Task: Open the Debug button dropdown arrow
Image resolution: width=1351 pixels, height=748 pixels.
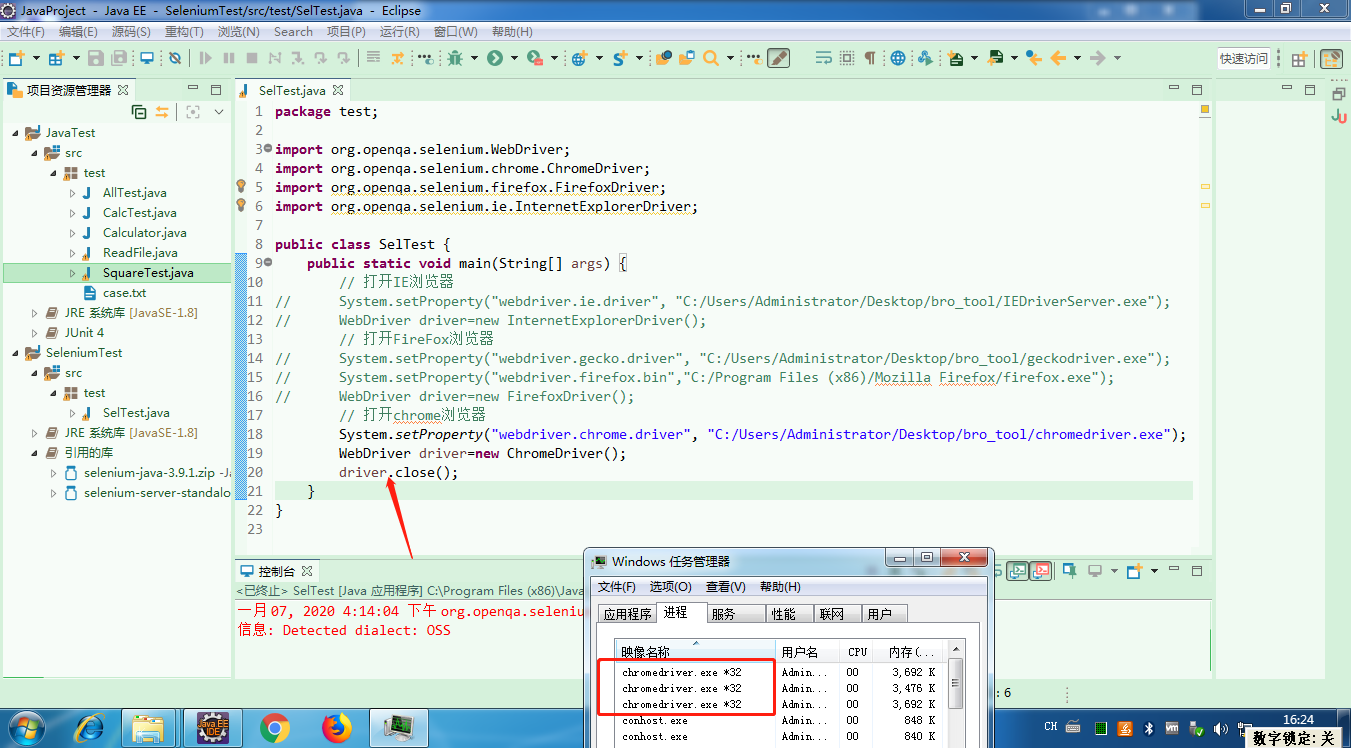Action: pyautogui.click(x=474, y=58)
